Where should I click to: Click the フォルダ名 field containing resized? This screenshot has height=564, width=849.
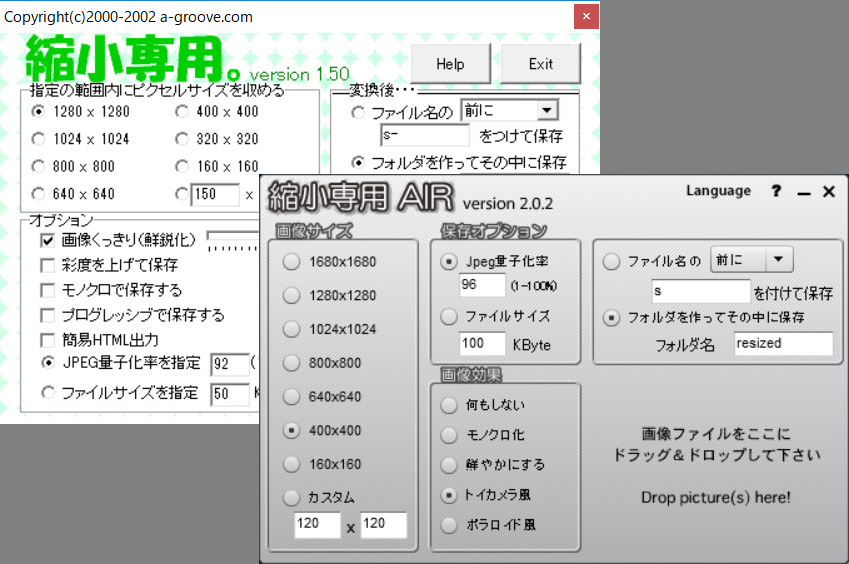pyautogui.click(x=783, y=344)
